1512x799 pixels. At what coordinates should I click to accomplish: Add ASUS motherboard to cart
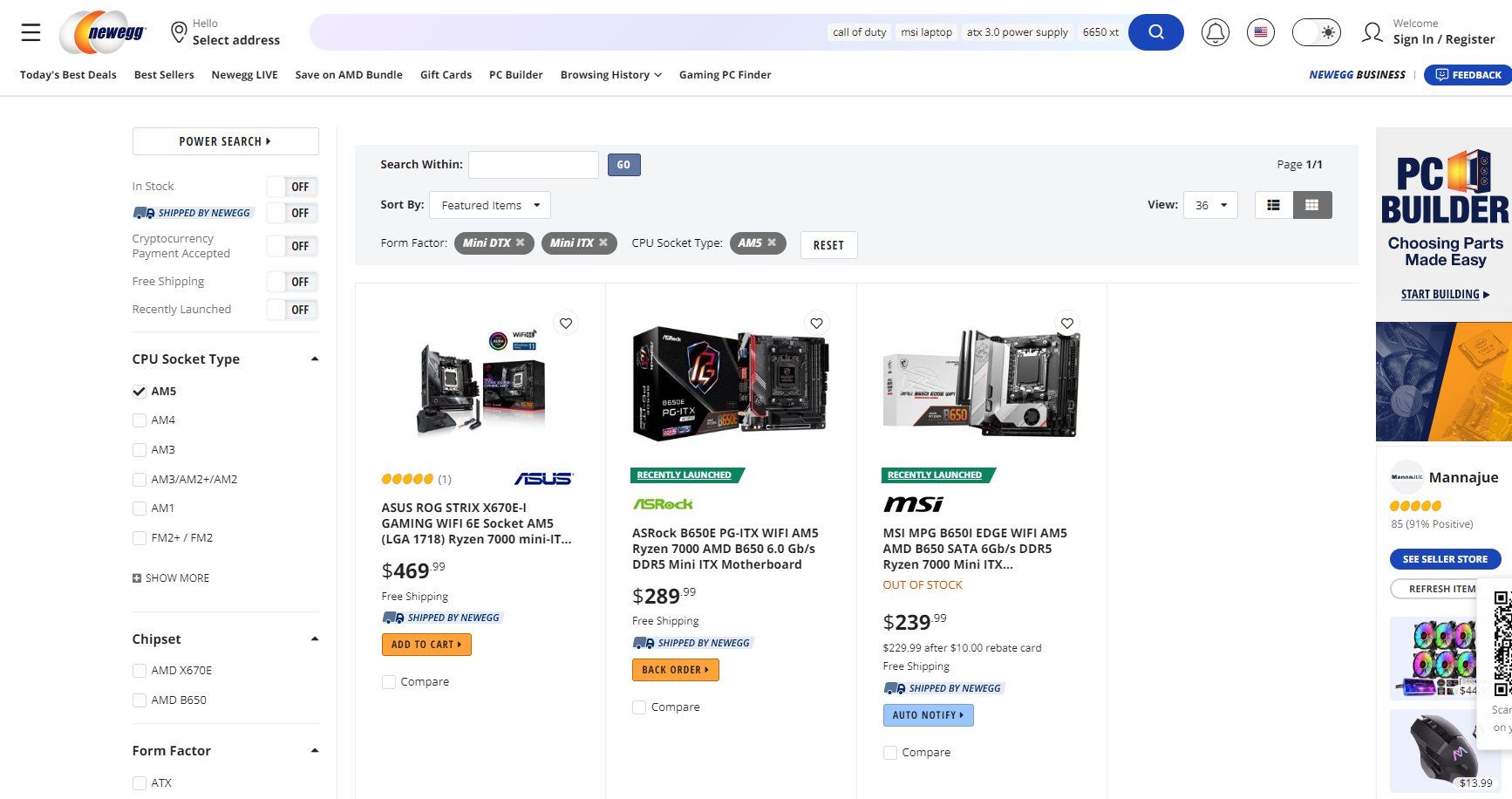[426, 645]
